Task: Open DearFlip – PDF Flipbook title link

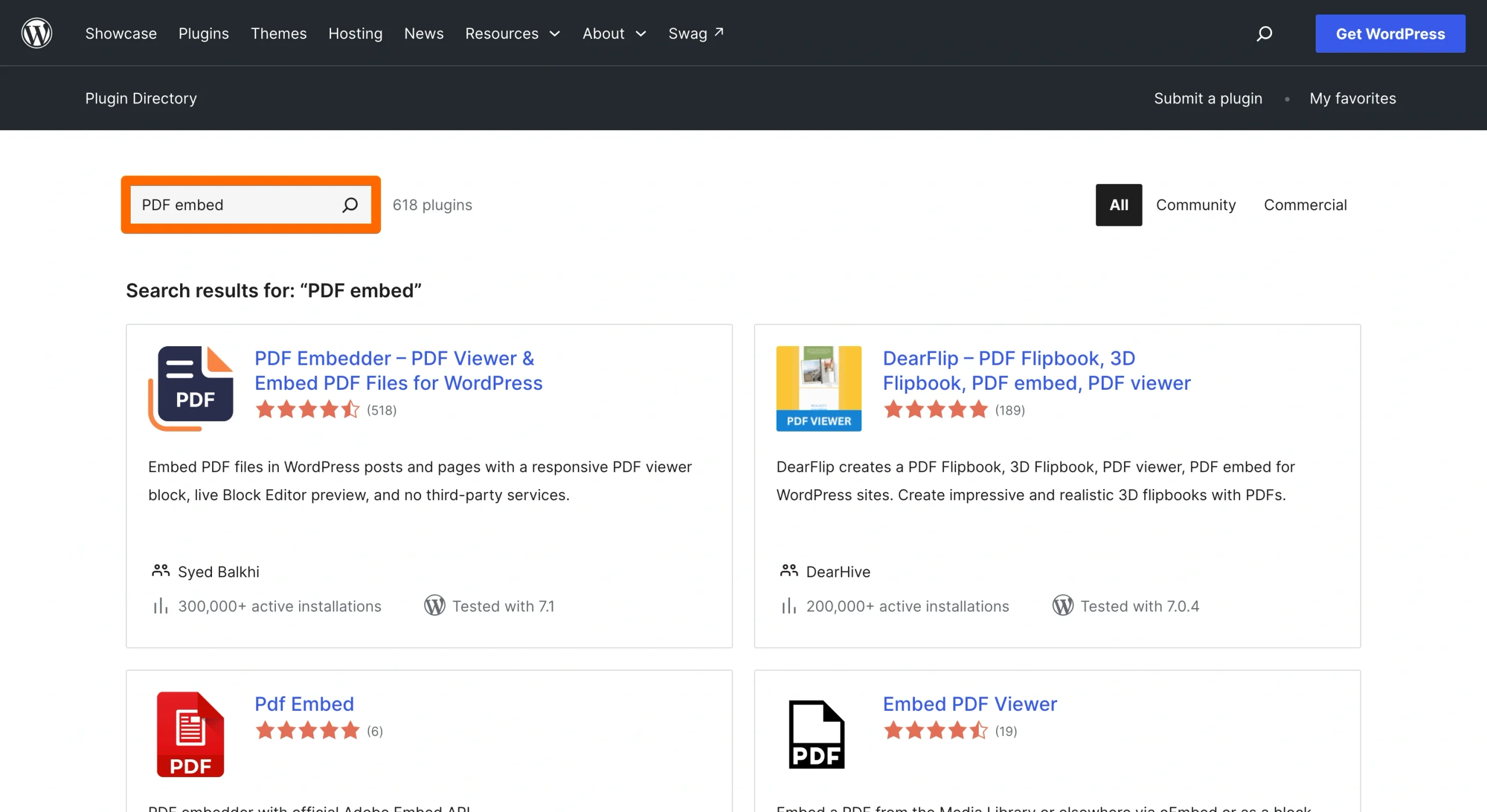Action: click(x=1036, y=371)
